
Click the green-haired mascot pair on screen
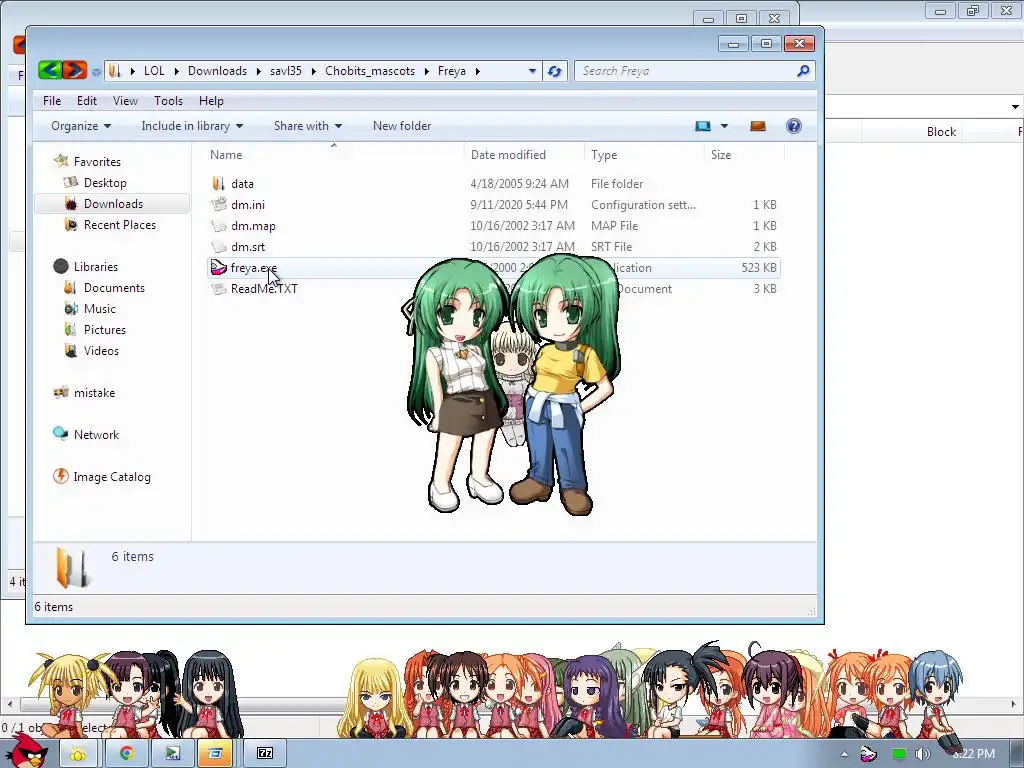[511, 384]
